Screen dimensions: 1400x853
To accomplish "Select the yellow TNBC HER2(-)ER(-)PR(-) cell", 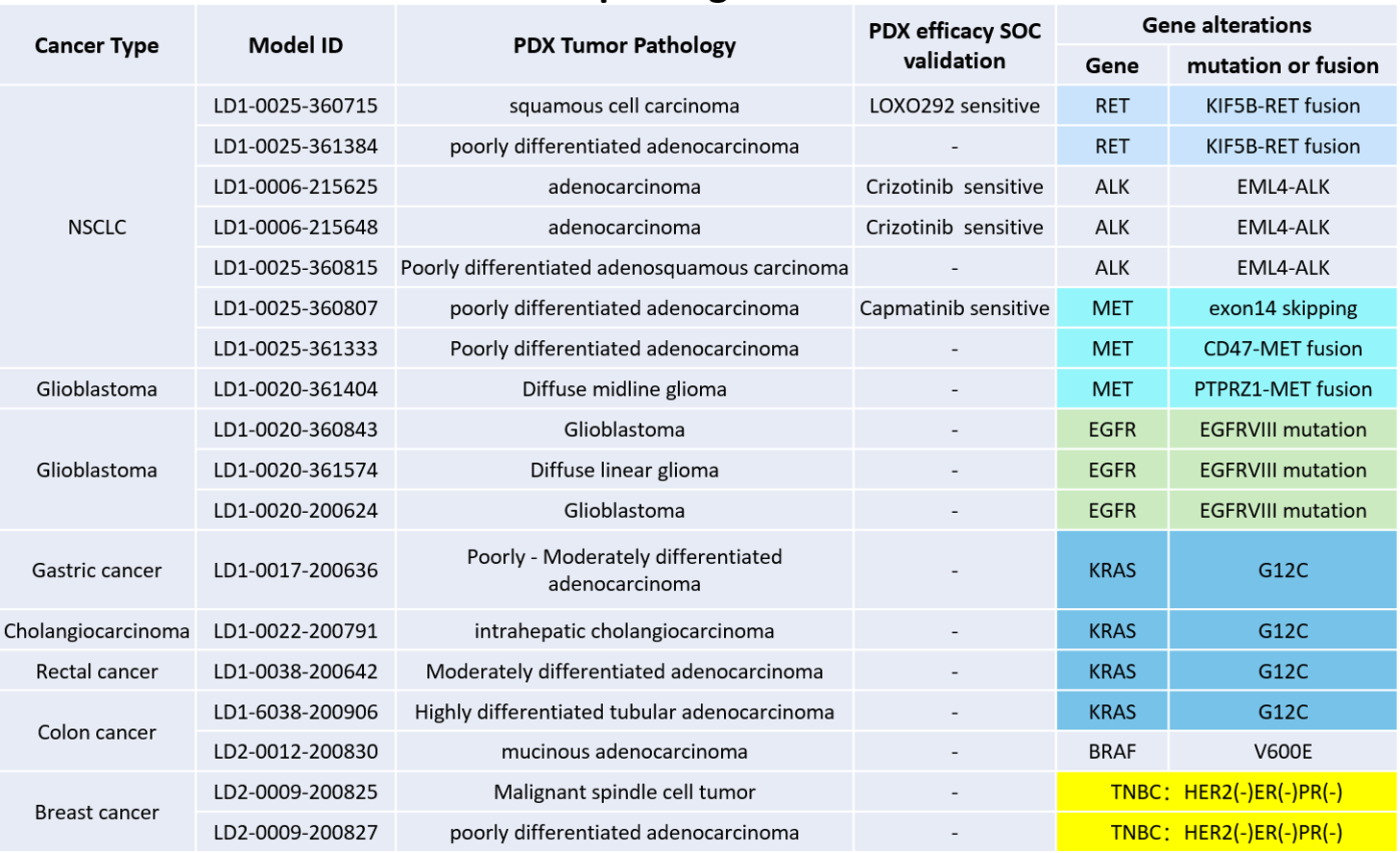I will click(x=1227, y=792).
